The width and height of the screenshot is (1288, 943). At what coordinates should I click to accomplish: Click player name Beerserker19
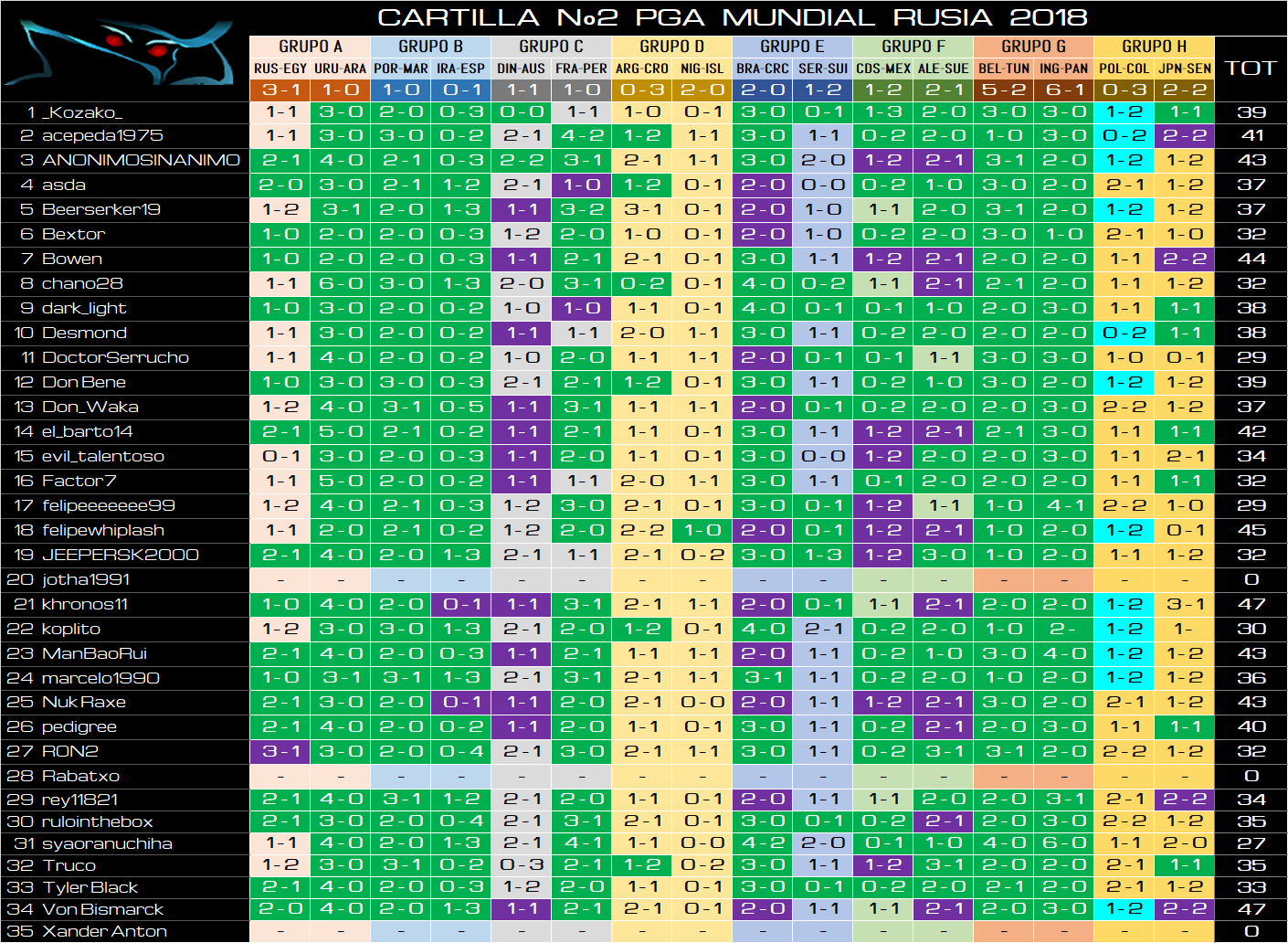tap(100, 209)
